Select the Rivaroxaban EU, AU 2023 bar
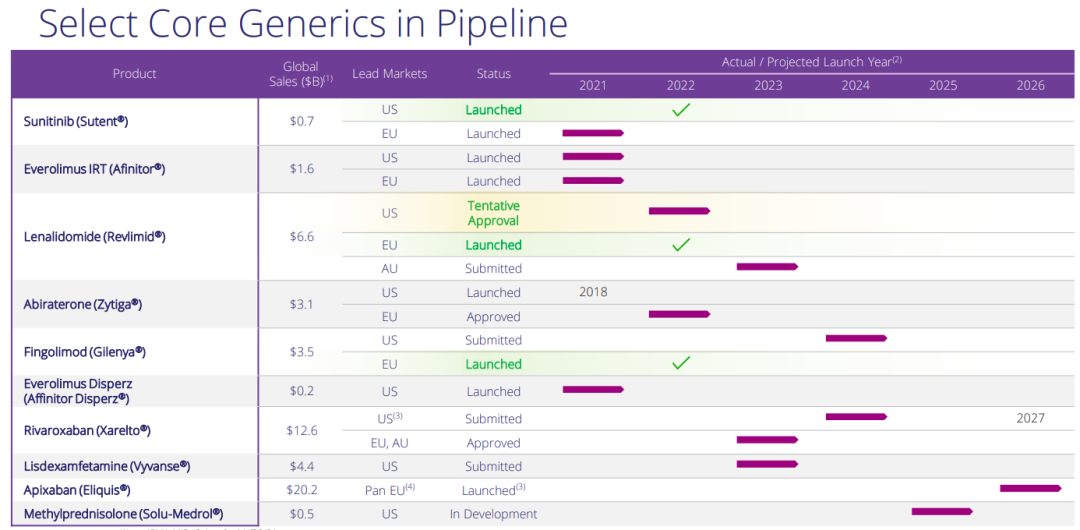 [x=767, y=440]
